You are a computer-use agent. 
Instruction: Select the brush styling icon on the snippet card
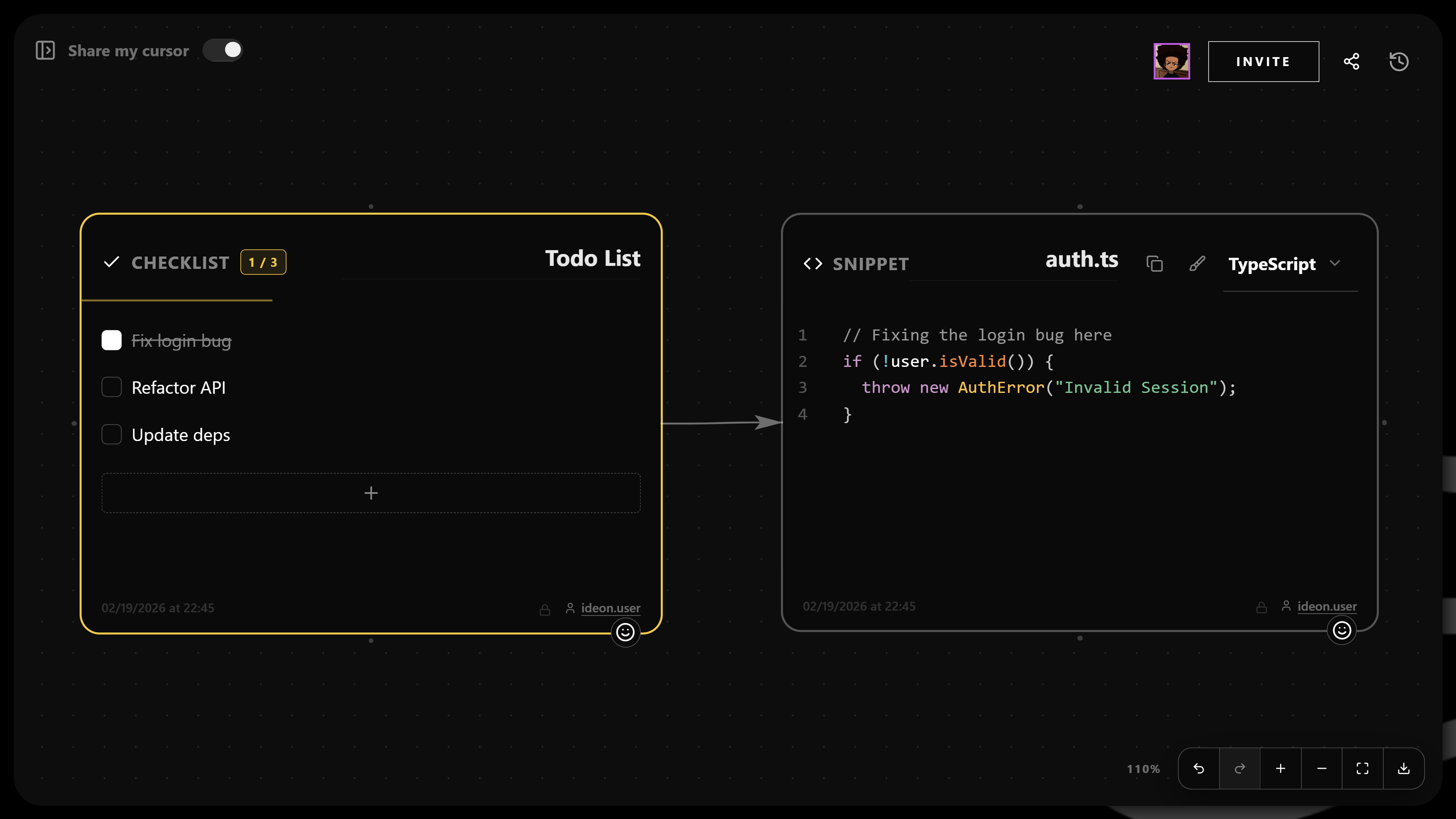click(x=1197, y=263)
